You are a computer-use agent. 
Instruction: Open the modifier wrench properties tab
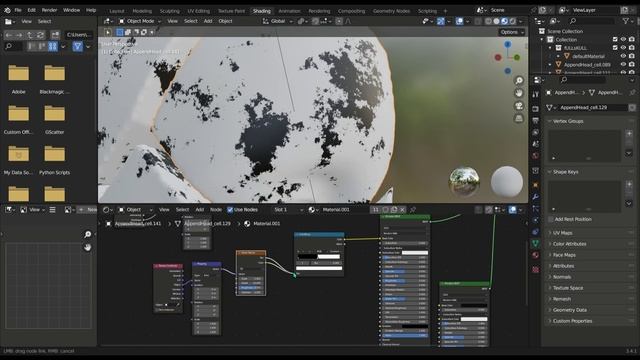tap(536, 197)
